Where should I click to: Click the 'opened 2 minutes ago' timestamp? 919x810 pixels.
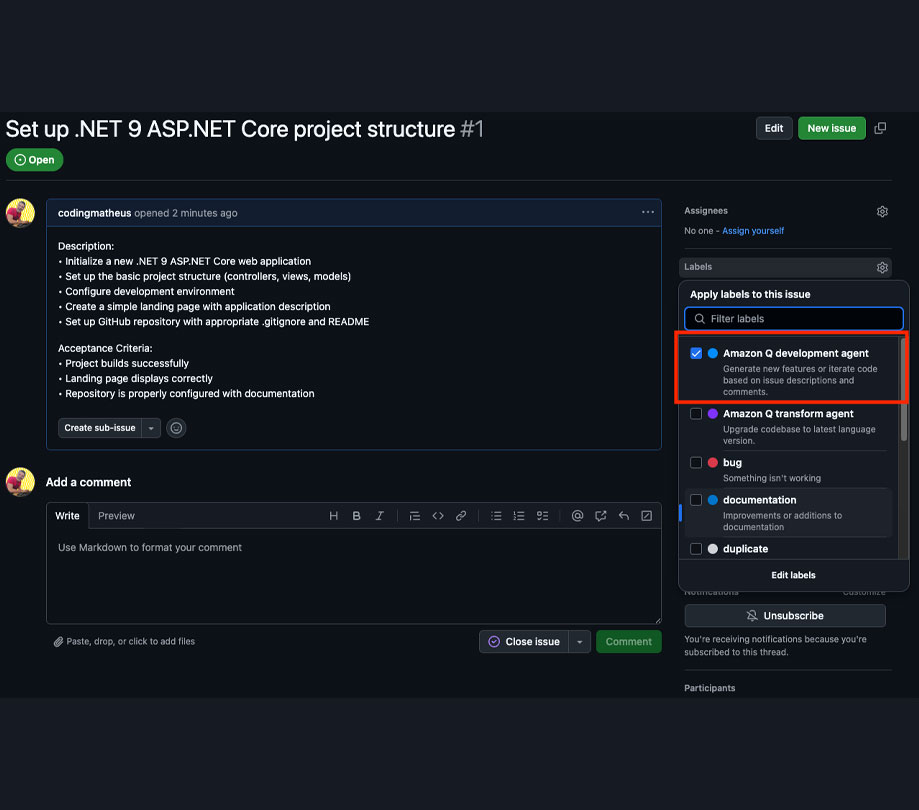click(186, 213)
